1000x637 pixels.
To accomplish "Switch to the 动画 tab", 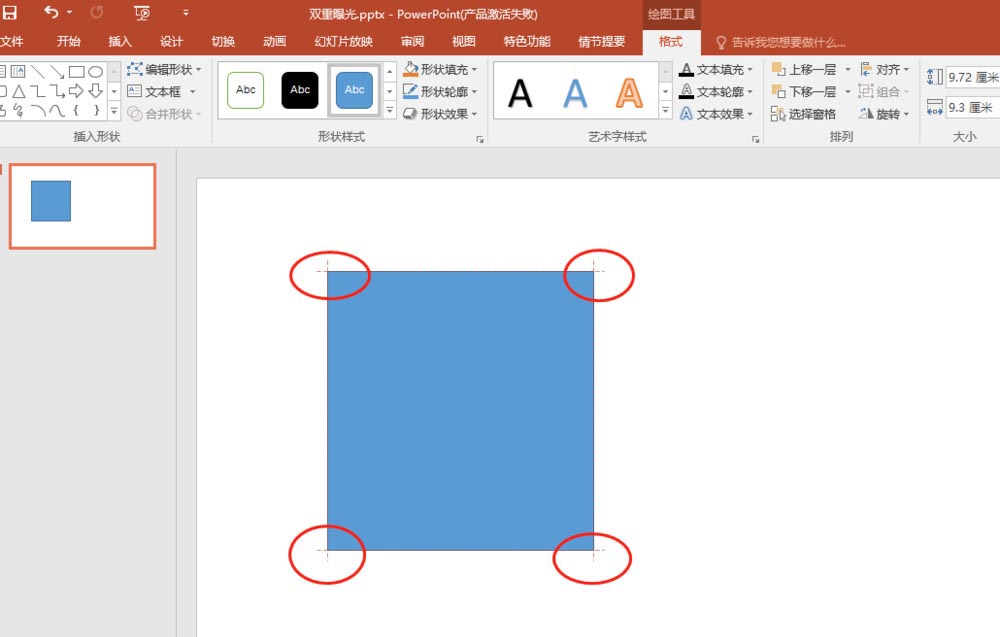I will point(274,41).
